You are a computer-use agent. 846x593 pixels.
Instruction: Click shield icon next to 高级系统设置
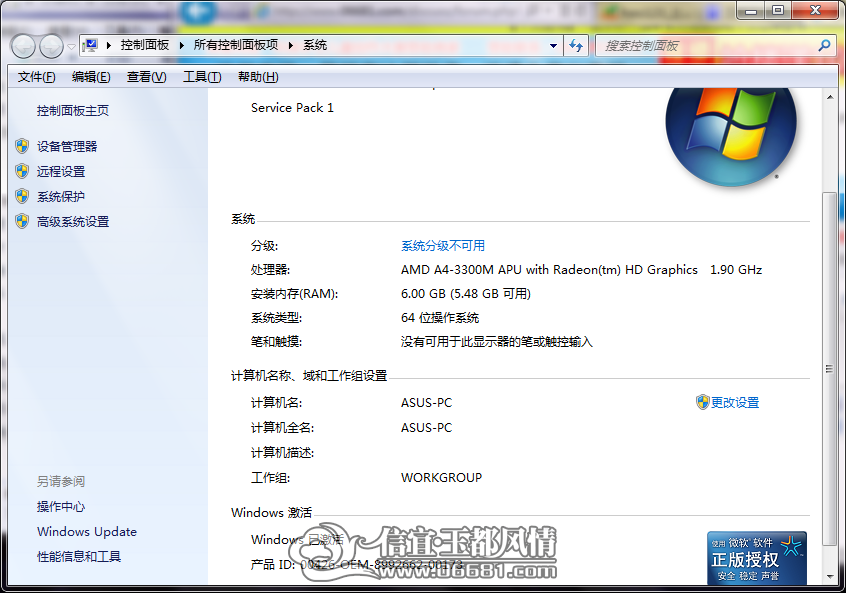[x=22, y=221]
